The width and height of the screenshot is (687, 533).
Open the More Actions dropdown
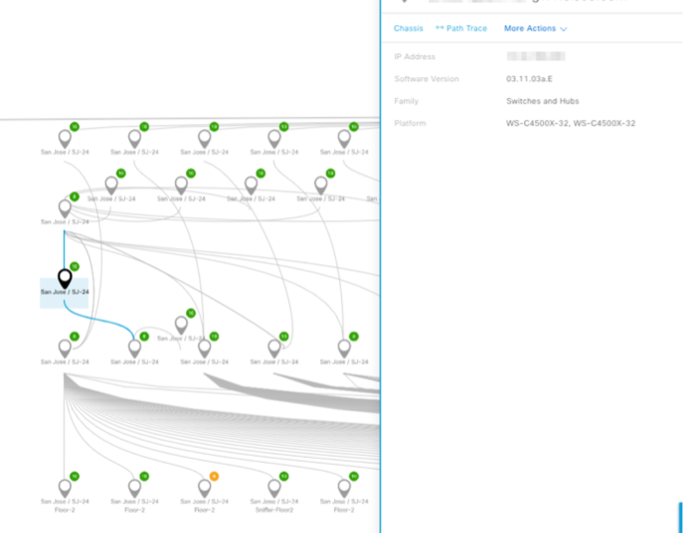[535, 28]
